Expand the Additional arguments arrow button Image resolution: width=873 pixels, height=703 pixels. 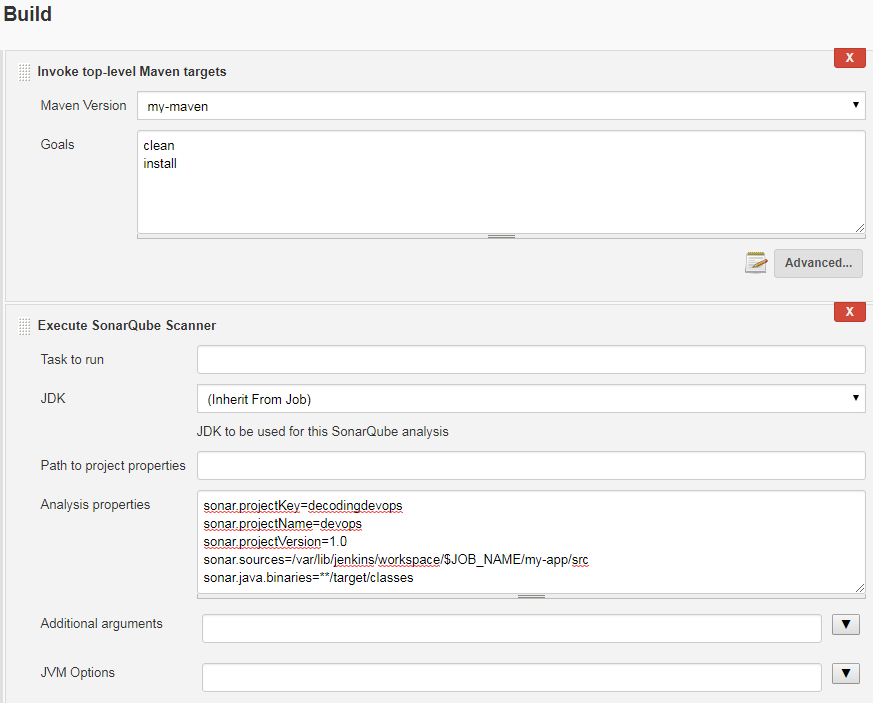(846, 625)
